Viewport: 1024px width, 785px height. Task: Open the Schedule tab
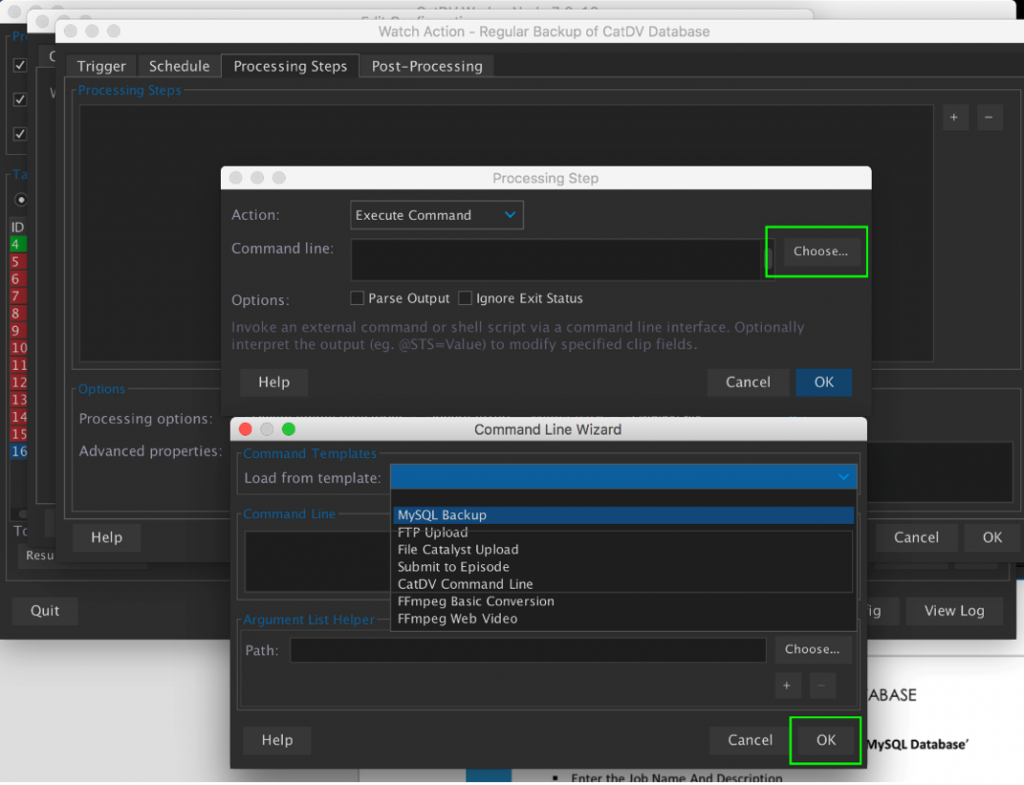tap(179, 66)
